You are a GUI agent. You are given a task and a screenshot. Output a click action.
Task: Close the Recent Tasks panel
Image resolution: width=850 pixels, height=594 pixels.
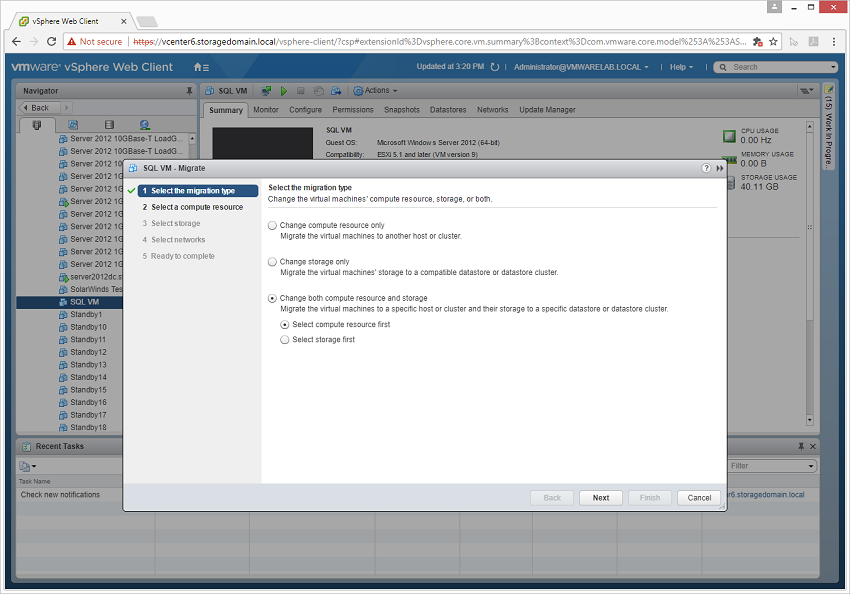tap(813, 446)
